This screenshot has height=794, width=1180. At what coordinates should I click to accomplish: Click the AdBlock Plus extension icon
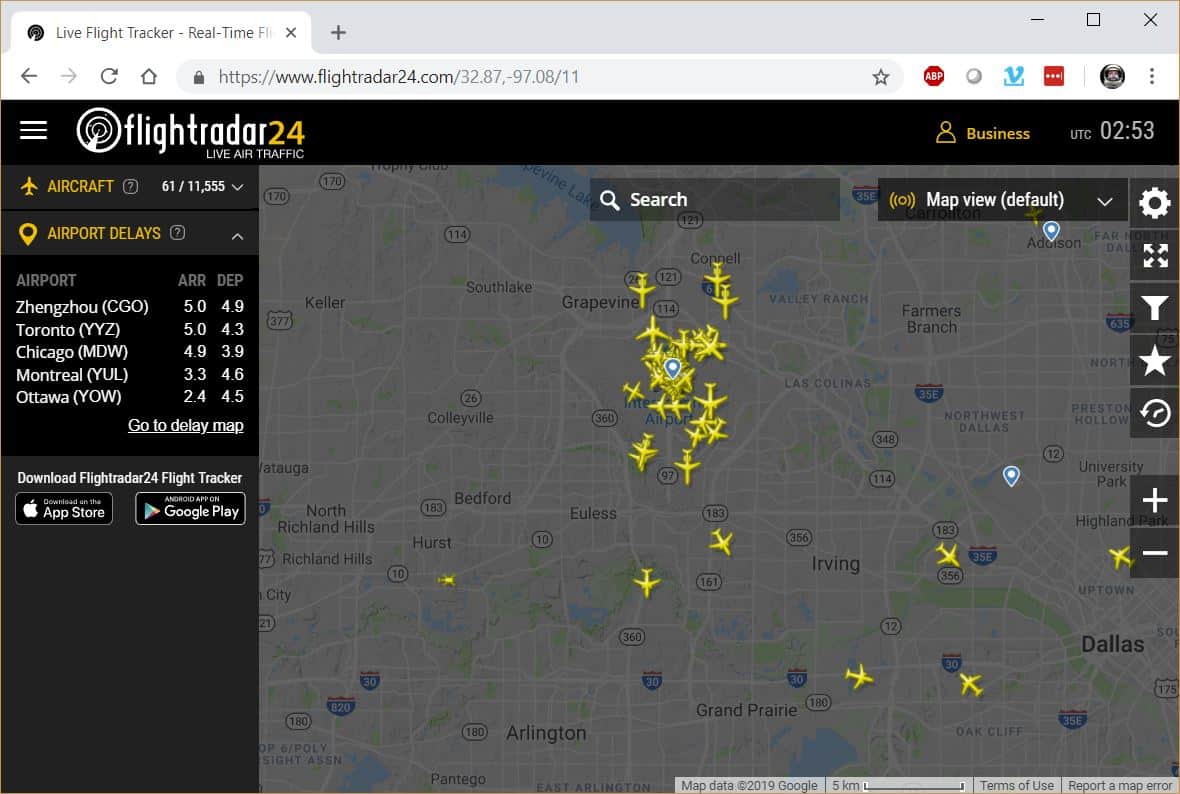(x=933, y=76)
